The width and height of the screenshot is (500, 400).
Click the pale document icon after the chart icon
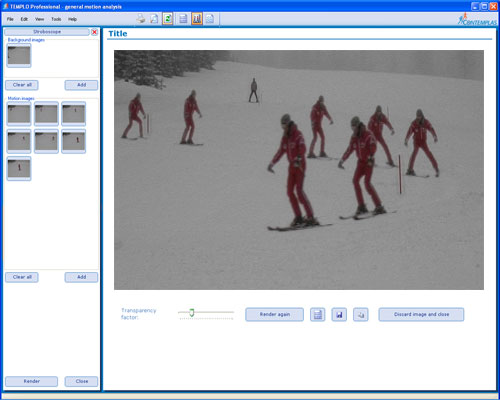210,19
